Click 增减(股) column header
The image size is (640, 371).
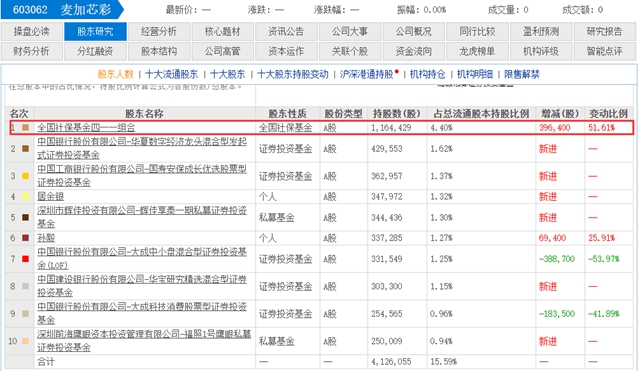click(x=560, y=114)
